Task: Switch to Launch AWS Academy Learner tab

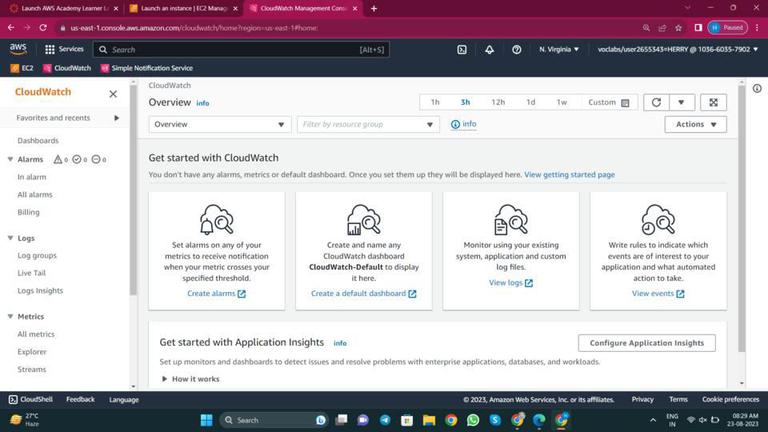Action: tap(64, 8)
